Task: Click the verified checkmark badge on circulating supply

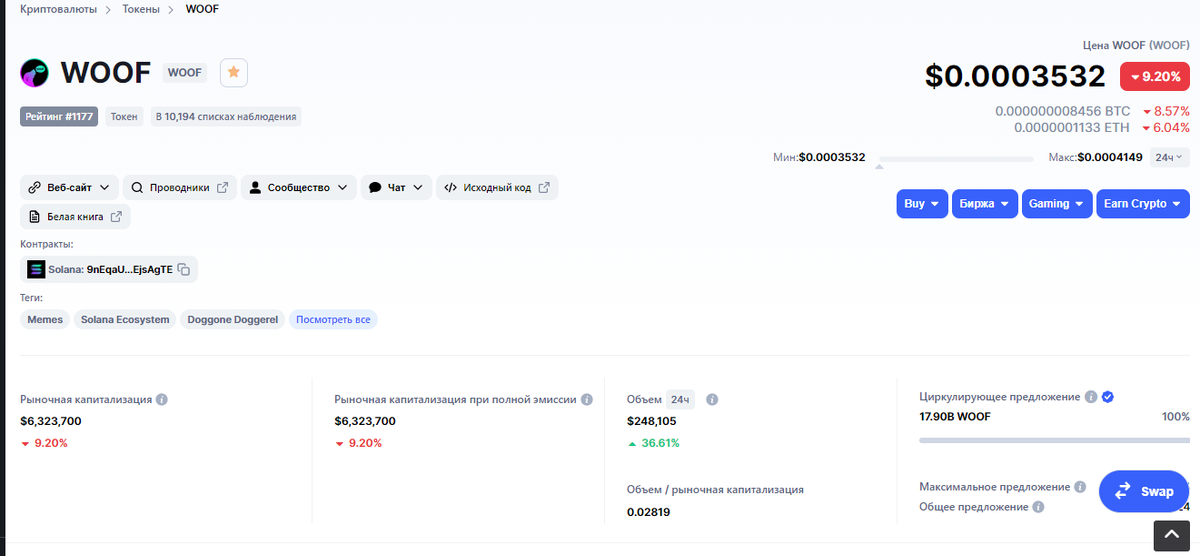Action: 1108,397
